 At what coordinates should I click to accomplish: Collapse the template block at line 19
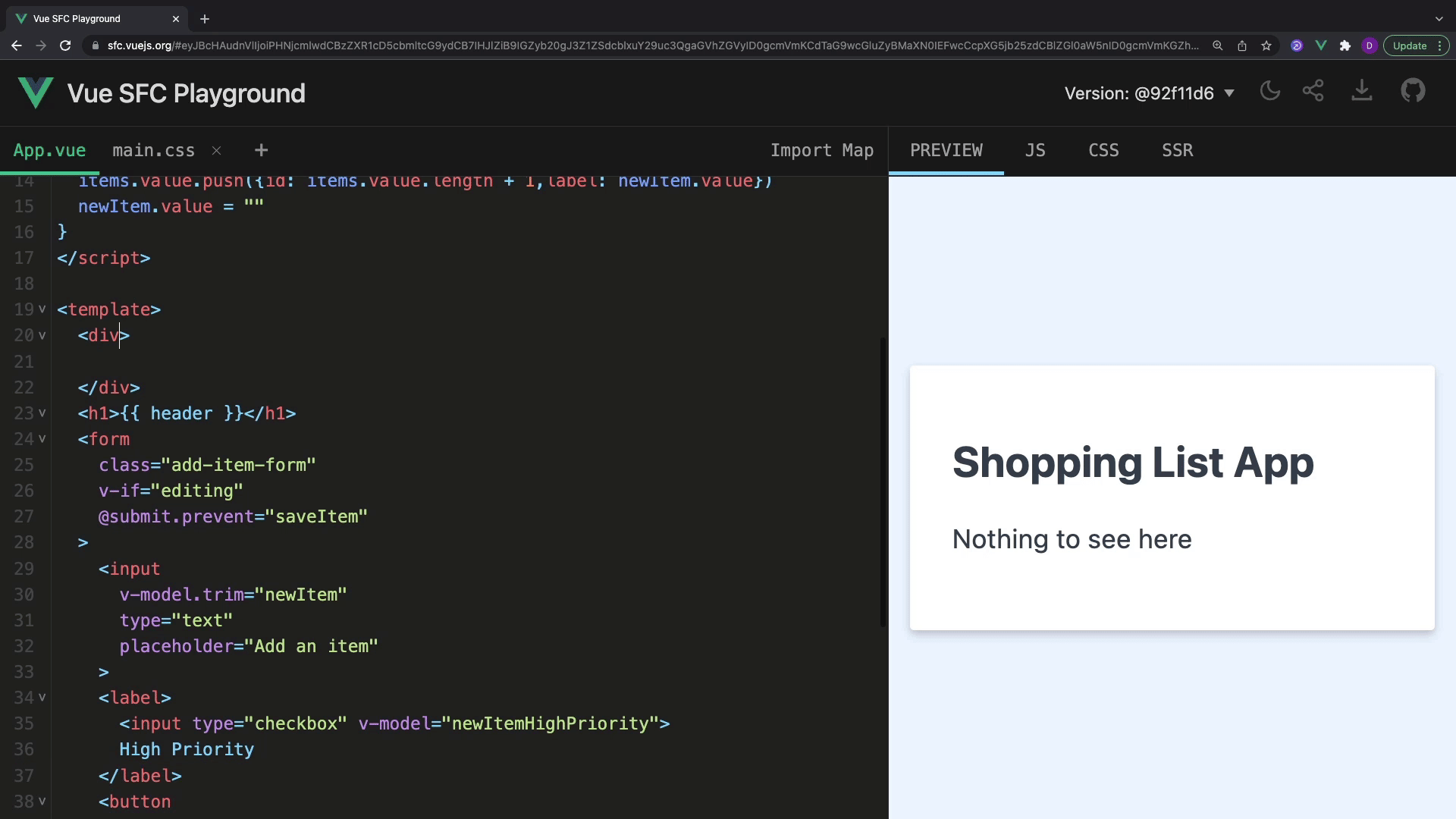[x=42, y=309]
